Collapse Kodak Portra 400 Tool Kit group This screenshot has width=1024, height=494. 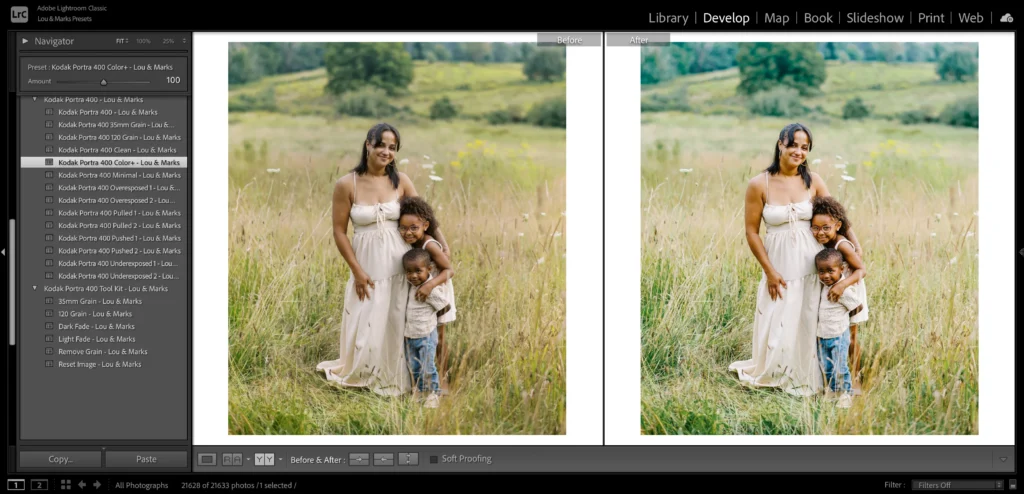(x=35, y=288)
